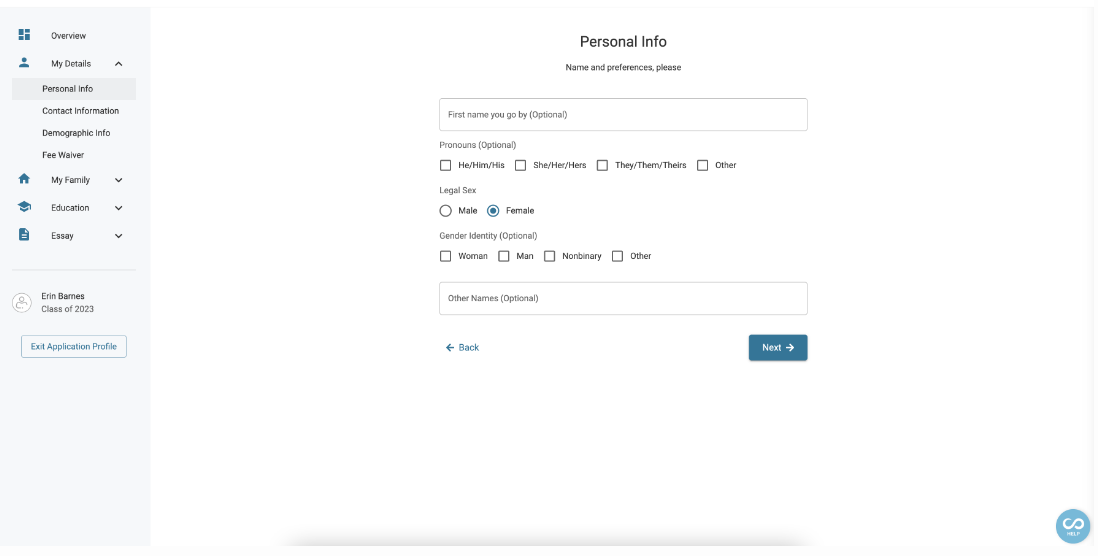Click Erin Barnes profile avatar icon

(22, 303)
